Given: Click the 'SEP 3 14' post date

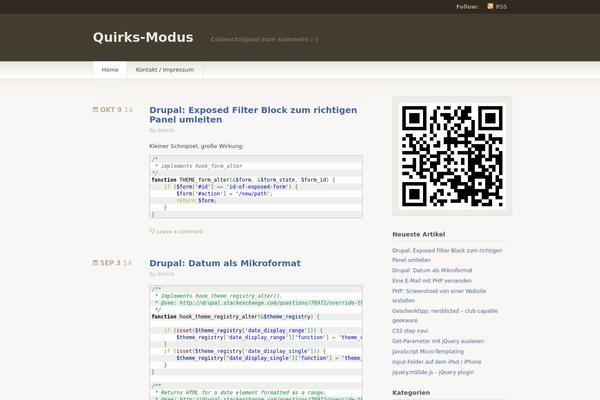Looking at the screenshot, I should point(116,263).
